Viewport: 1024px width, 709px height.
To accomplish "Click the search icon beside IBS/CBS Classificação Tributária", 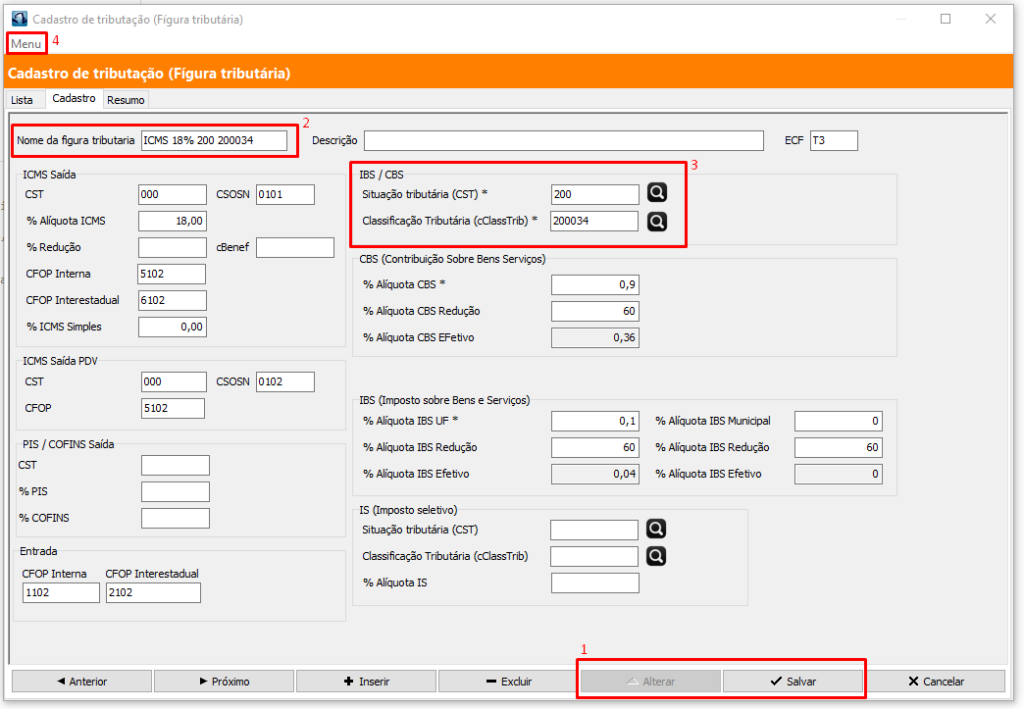I will tap(656, 221).
